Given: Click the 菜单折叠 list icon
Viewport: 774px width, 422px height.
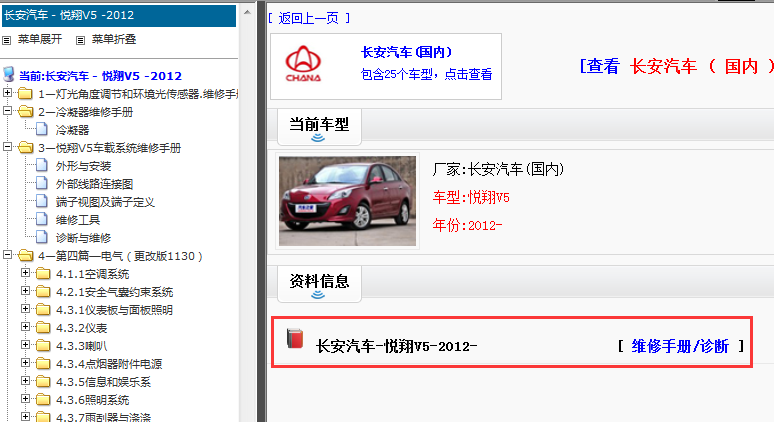Looking at the screenshot, I should (80, 40).
